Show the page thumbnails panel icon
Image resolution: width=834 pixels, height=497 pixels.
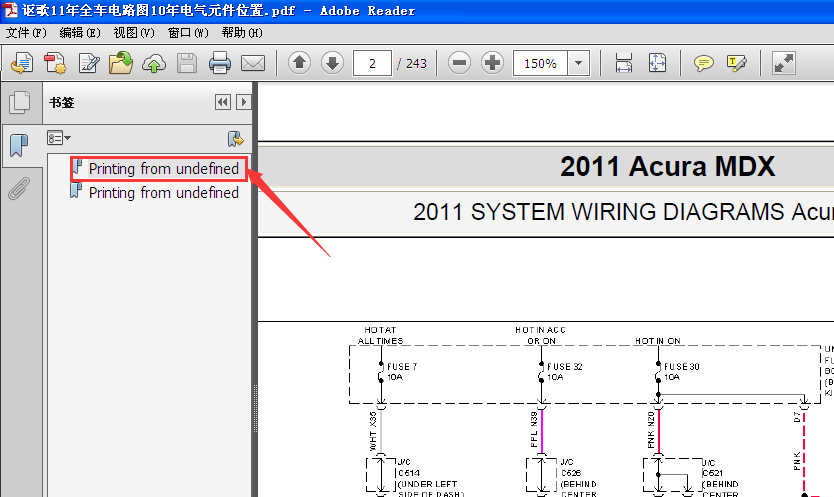[20, 102]
